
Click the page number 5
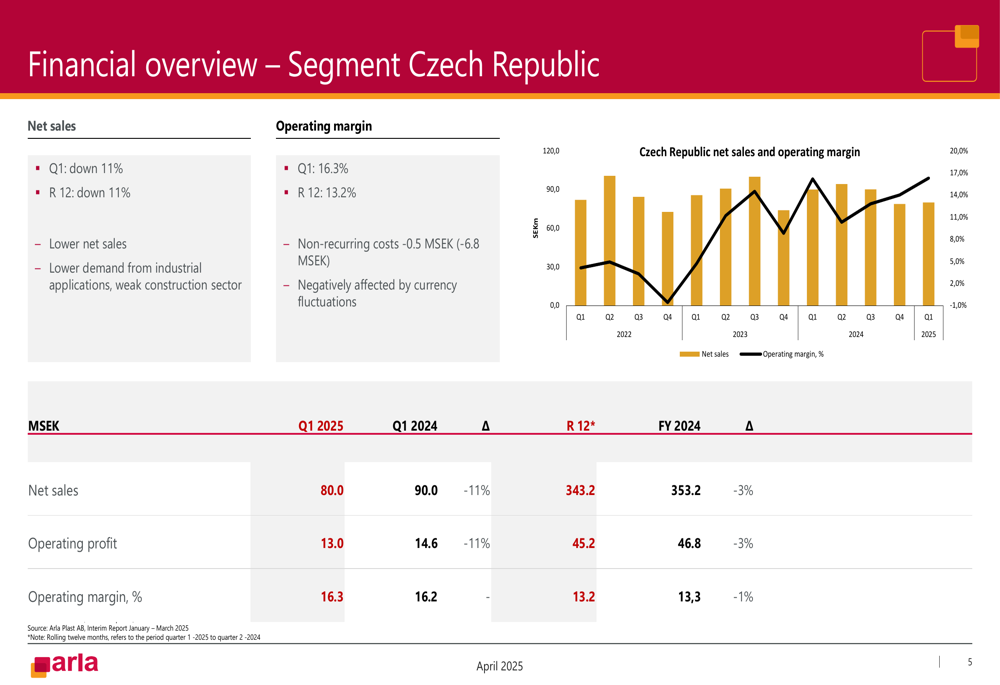pos(970,662)
